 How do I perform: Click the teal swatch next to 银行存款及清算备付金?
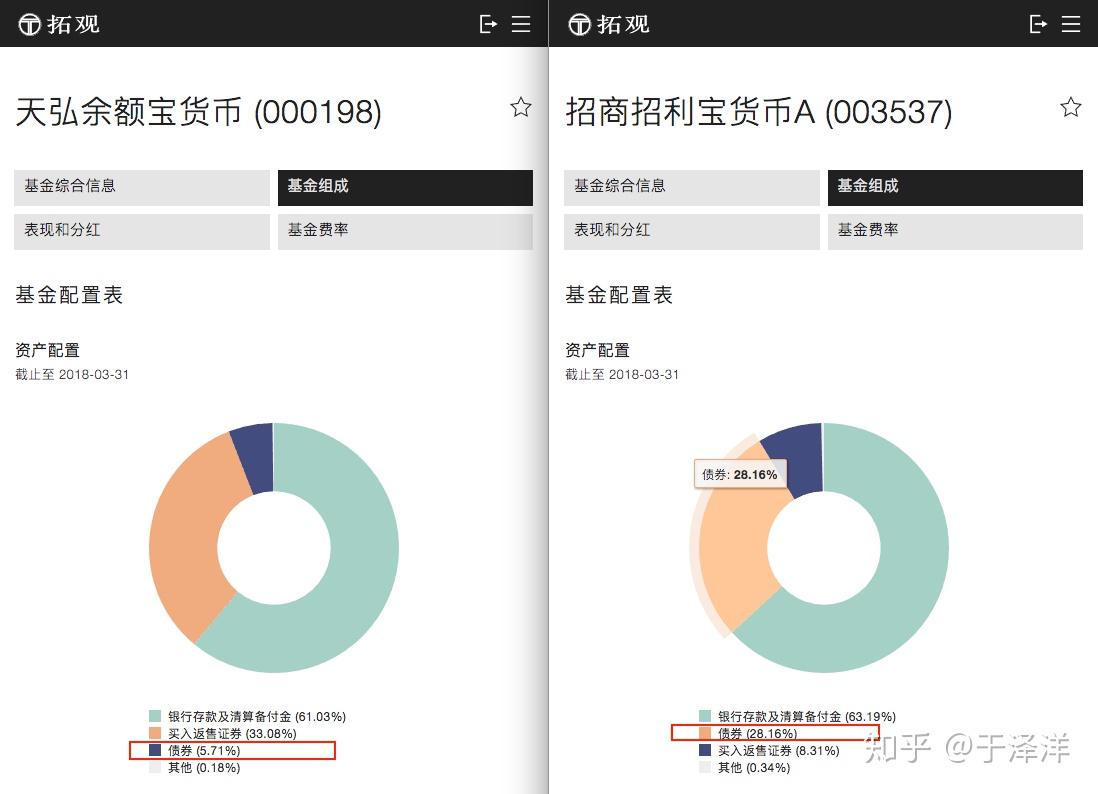tap(153, 716)
